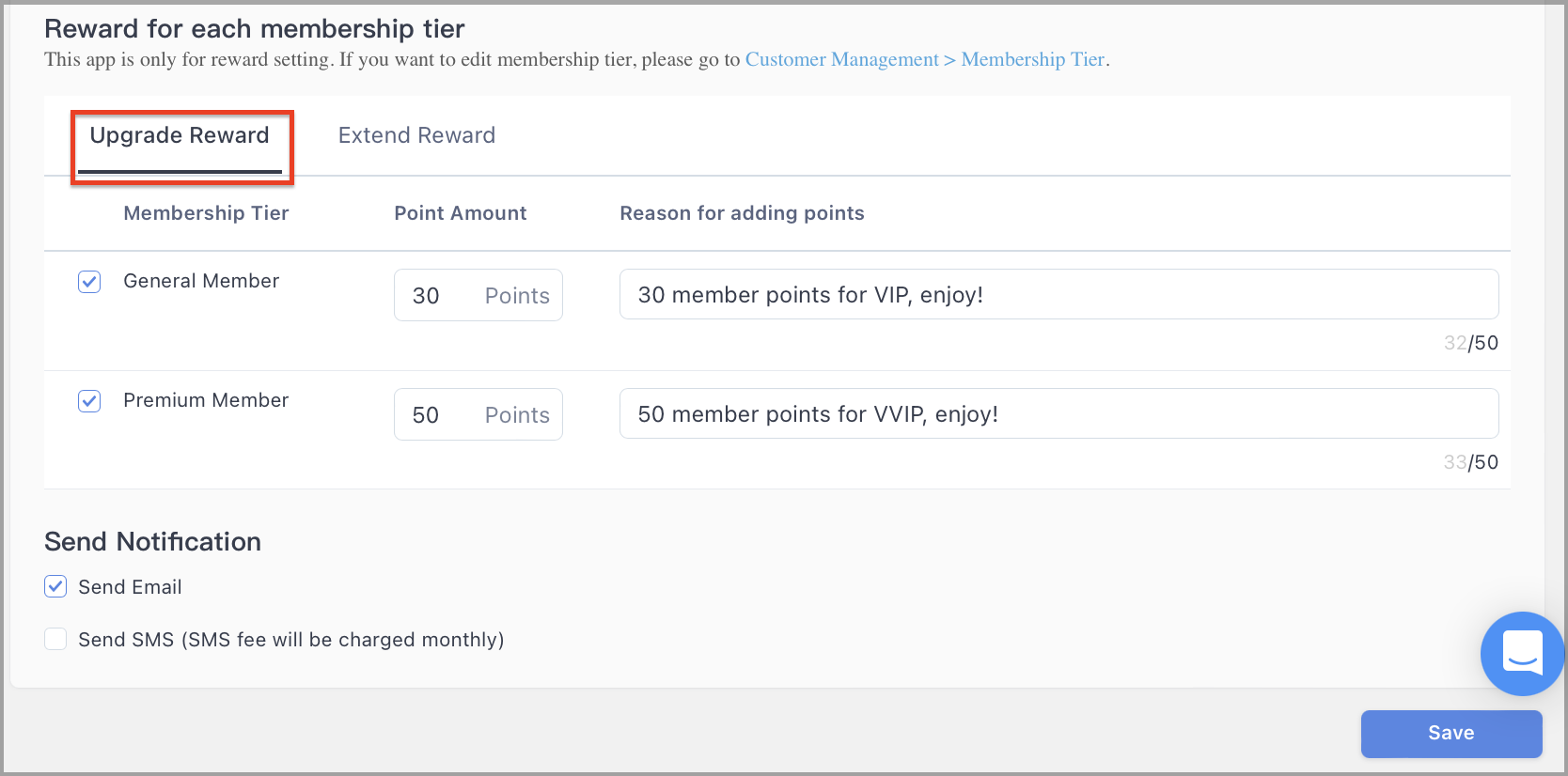The image size is (1568, 776).
Task: Enable the Send SMS notification
Action: [x=55, y=639]
